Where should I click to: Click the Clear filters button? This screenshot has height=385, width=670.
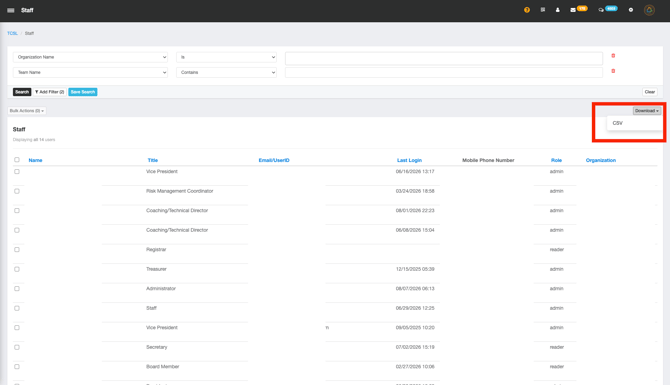click(x=649, y=92)
